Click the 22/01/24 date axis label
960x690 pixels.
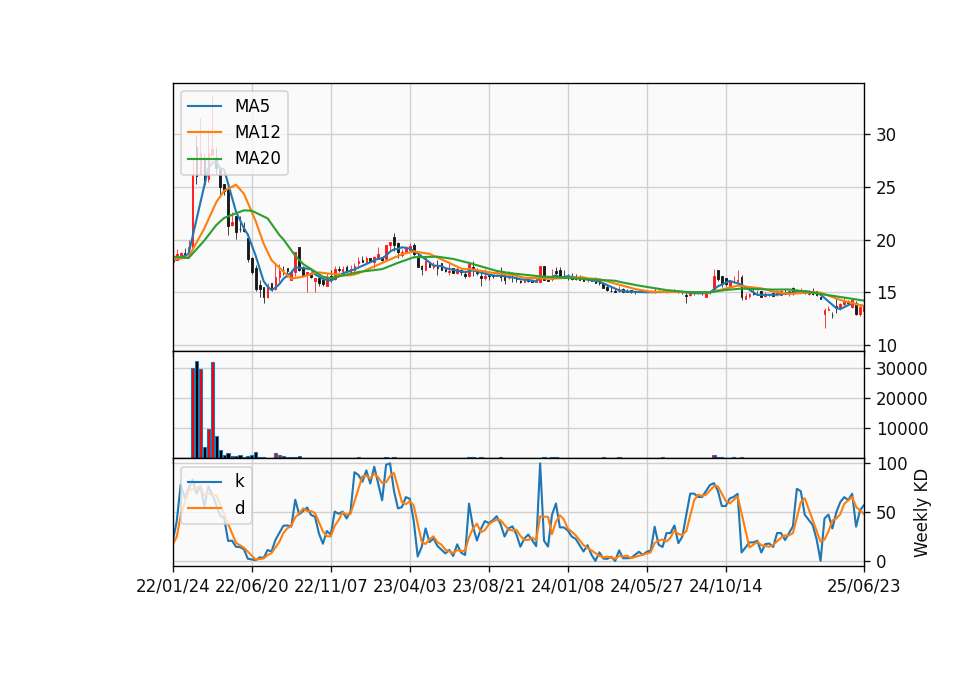click(x=173, y=587)
